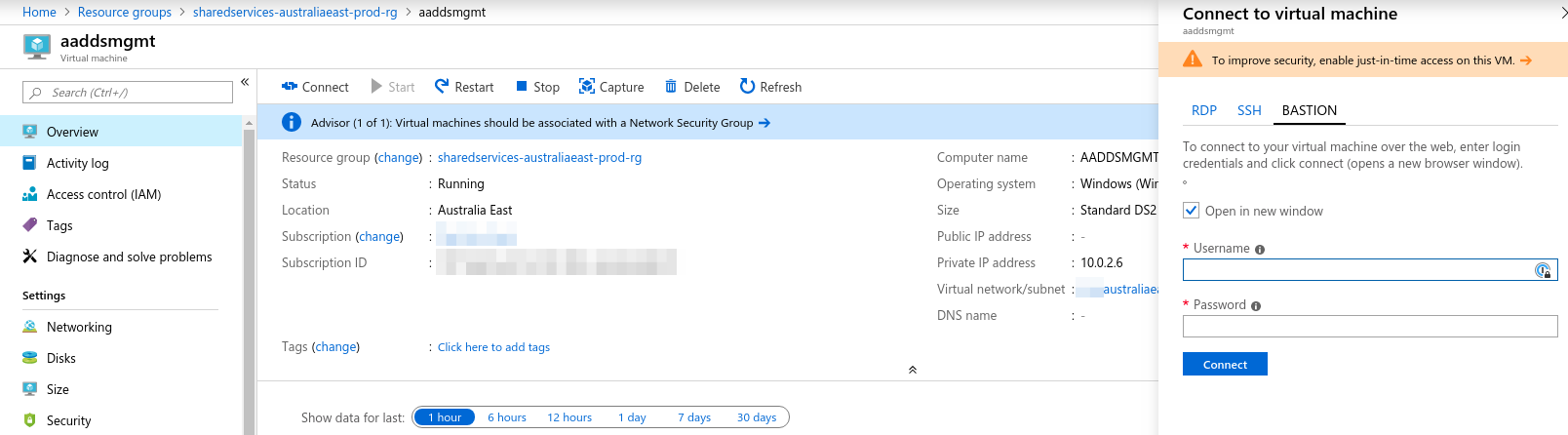Open sharedservices-australiaeast-prod-rg breadcrumb
Viewport: 1568px width, 435px height.
[295, 12]
